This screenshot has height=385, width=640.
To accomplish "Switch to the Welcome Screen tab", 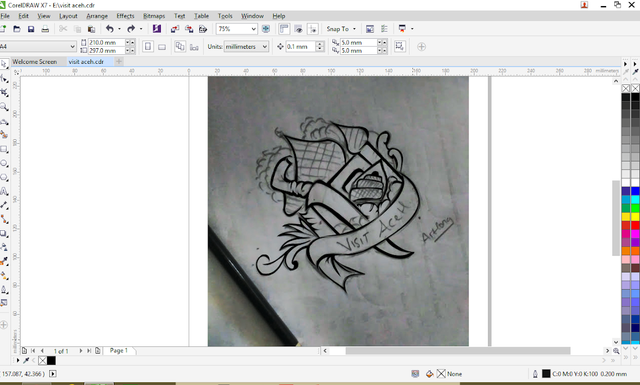I will click(x=35, y=62).
